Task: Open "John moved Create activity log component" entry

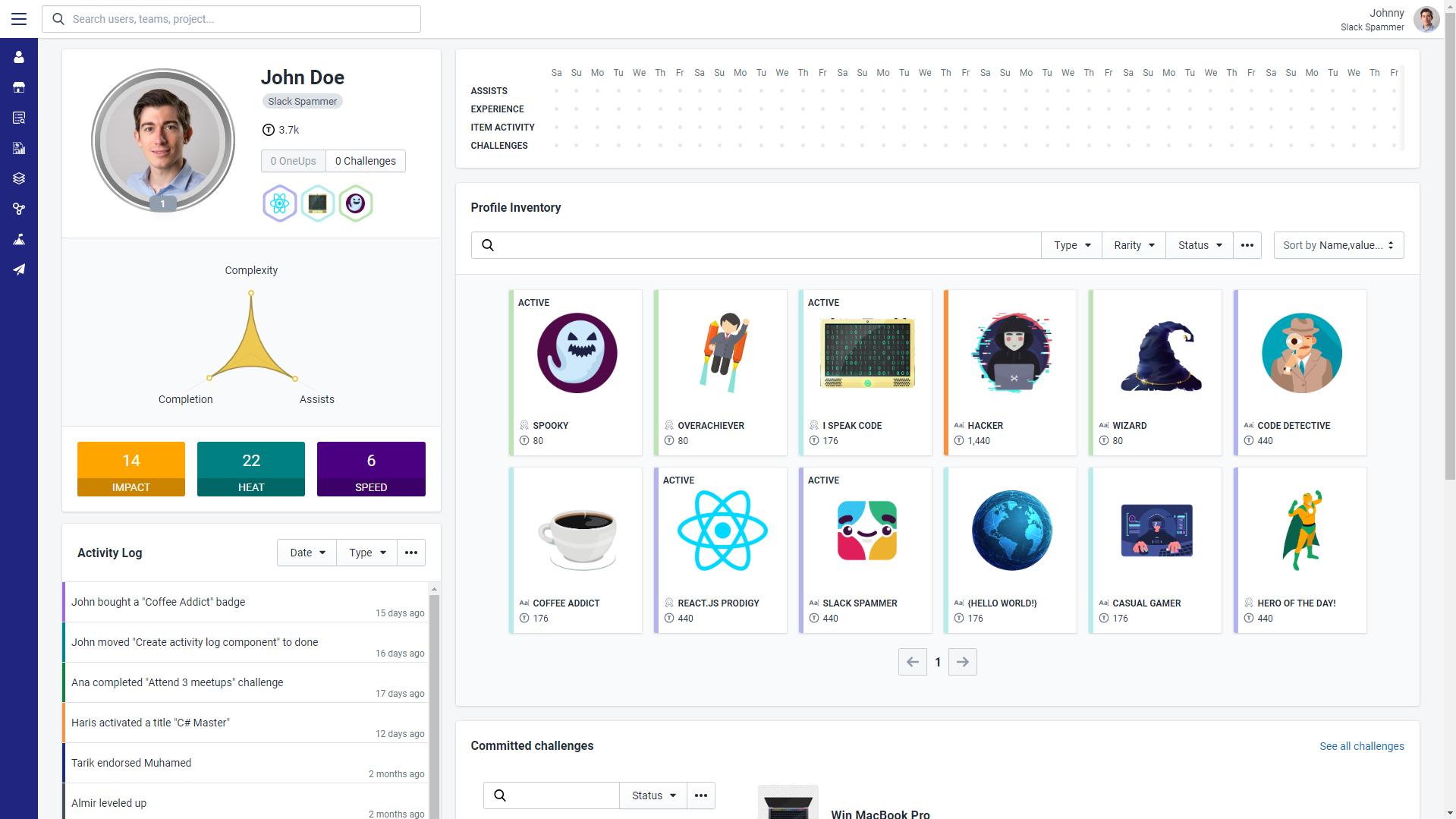Action: click(x=246, y=642)
